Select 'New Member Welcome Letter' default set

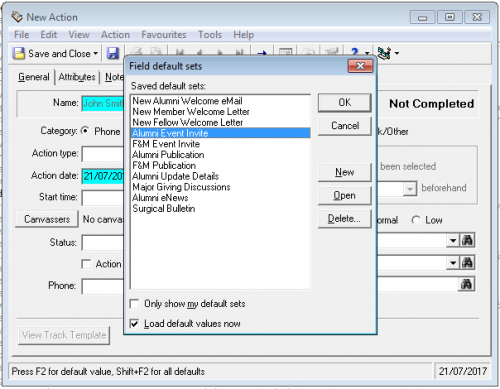[x=220, y=111]
